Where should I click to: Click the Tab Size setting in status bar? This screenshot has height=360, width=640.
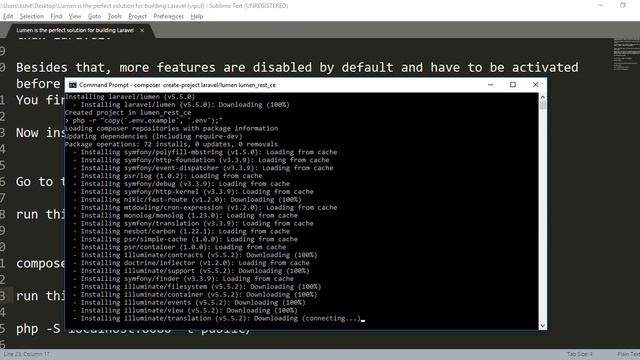579,354
